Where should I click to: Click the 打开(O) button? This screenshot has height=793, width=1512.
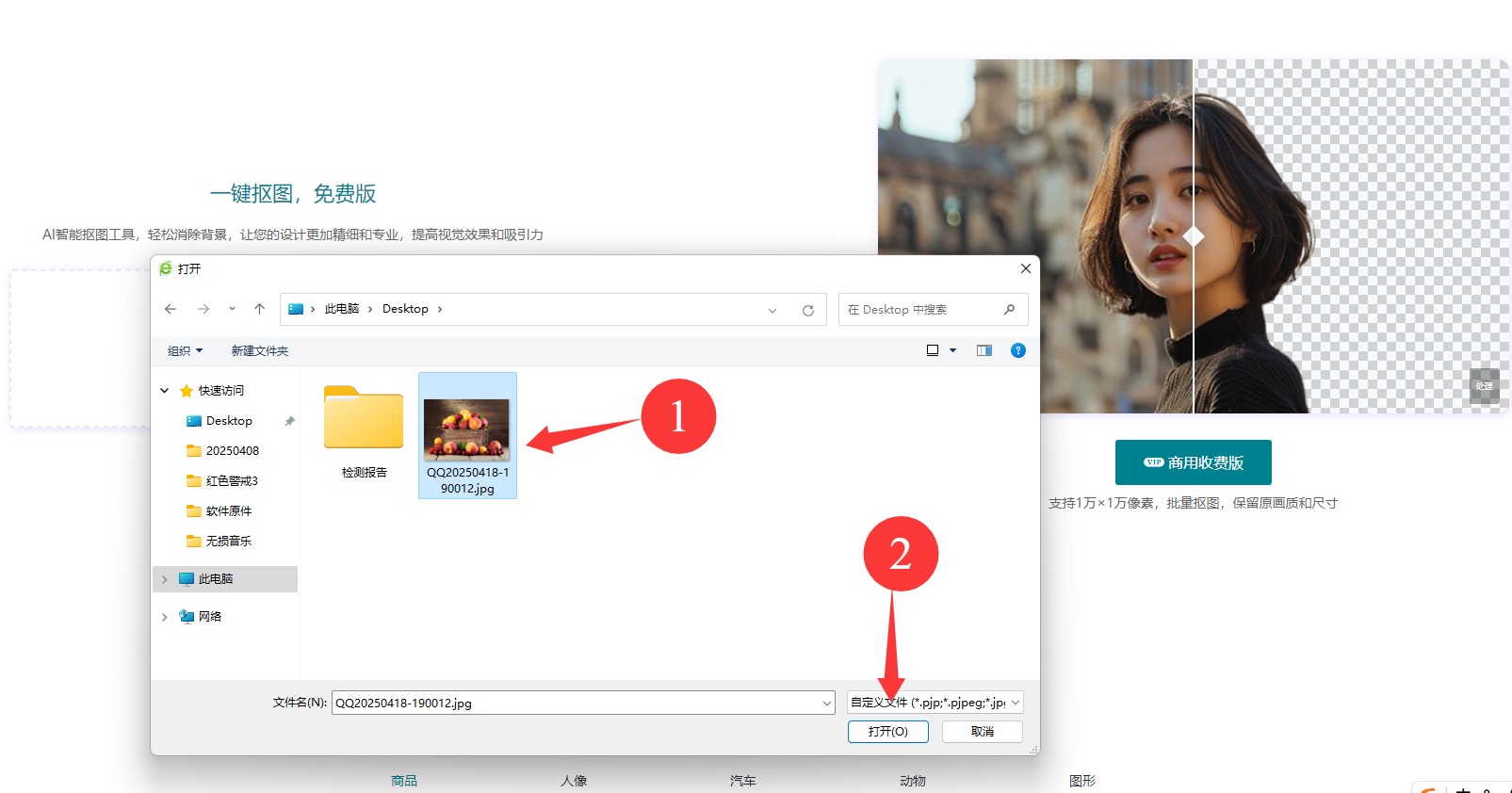[x=887, y=732]
